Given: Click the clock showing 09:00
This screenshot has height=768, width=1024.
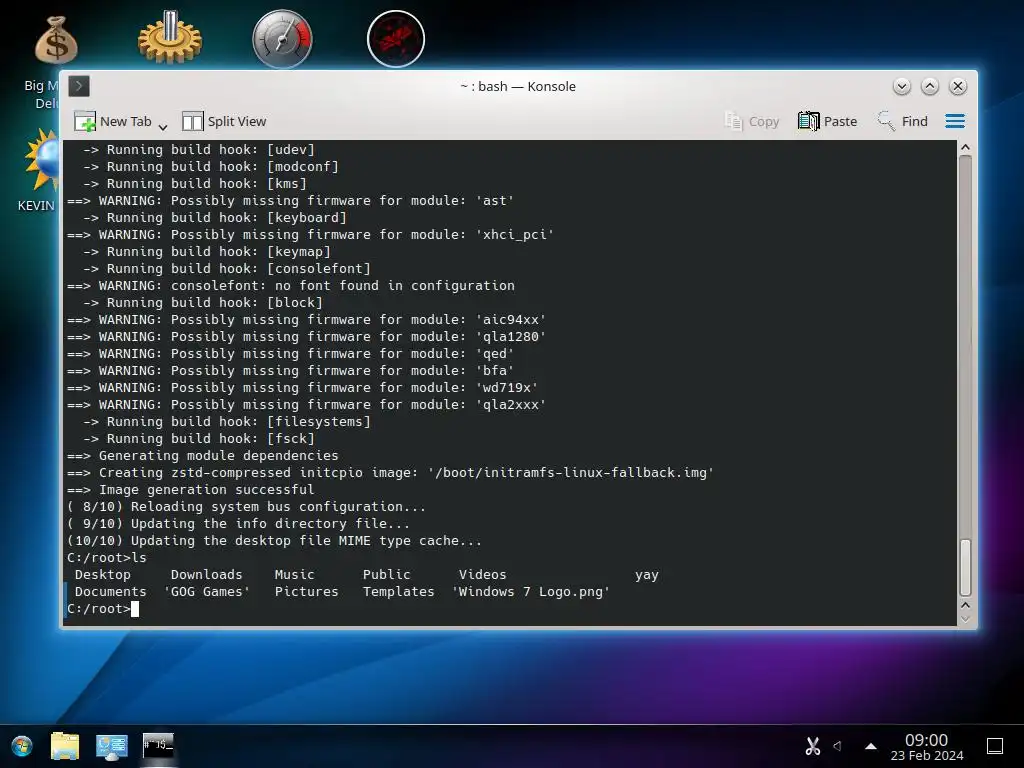Looking at the screenshot, I should tap(927, 747).
